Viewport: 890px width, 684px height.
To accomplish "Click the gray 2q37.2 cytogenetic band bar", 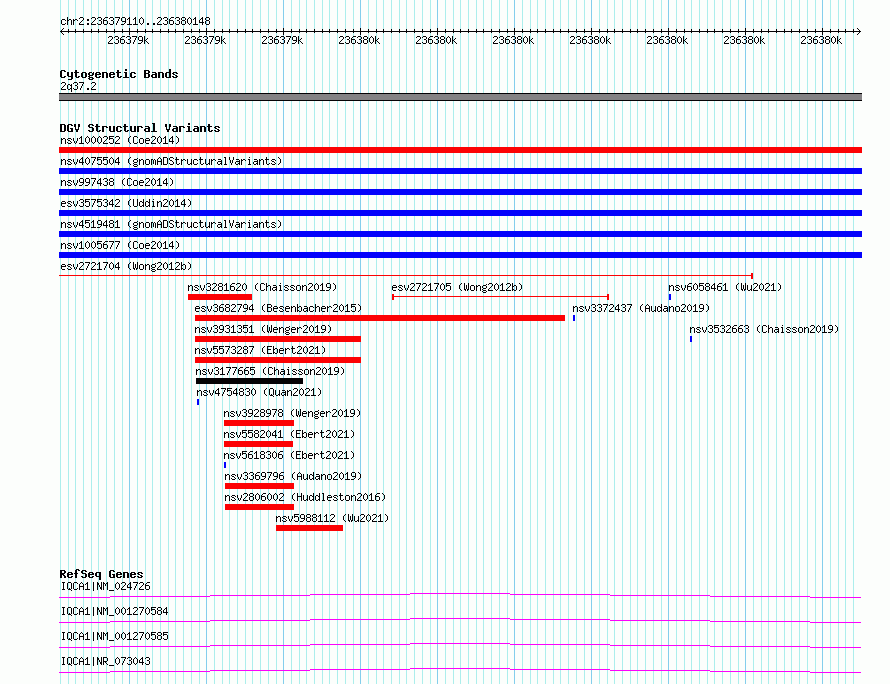I will (x=460, y=97).
